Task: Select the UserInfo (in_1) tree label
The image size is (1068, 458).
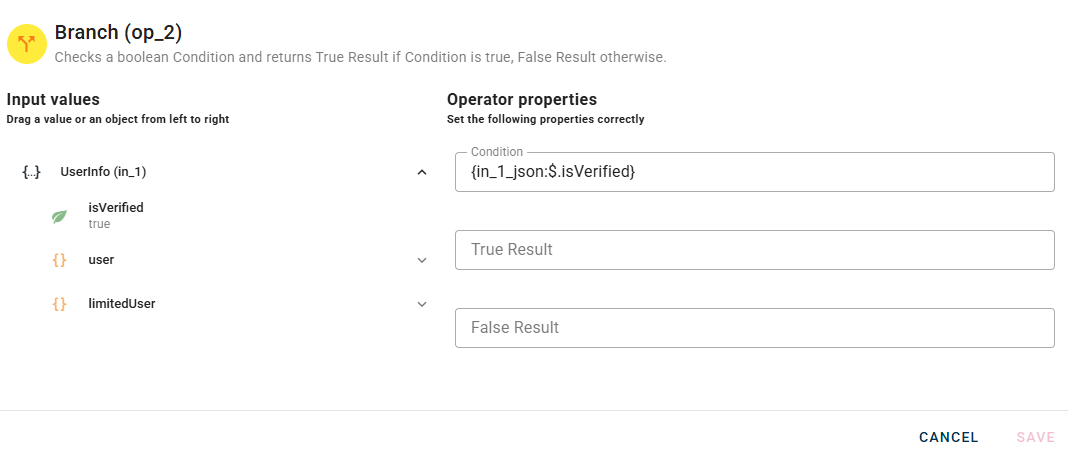Action: pyautogui.click(x=103, y=172)
